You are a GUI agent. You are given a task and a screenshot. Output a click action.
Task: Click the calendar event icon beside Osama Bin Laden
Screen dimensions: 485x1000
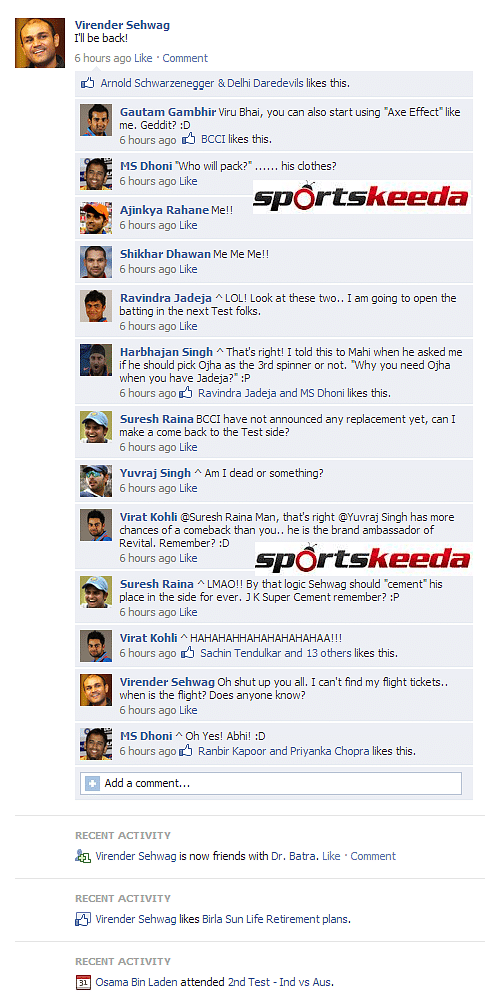[x=82, y=982]
